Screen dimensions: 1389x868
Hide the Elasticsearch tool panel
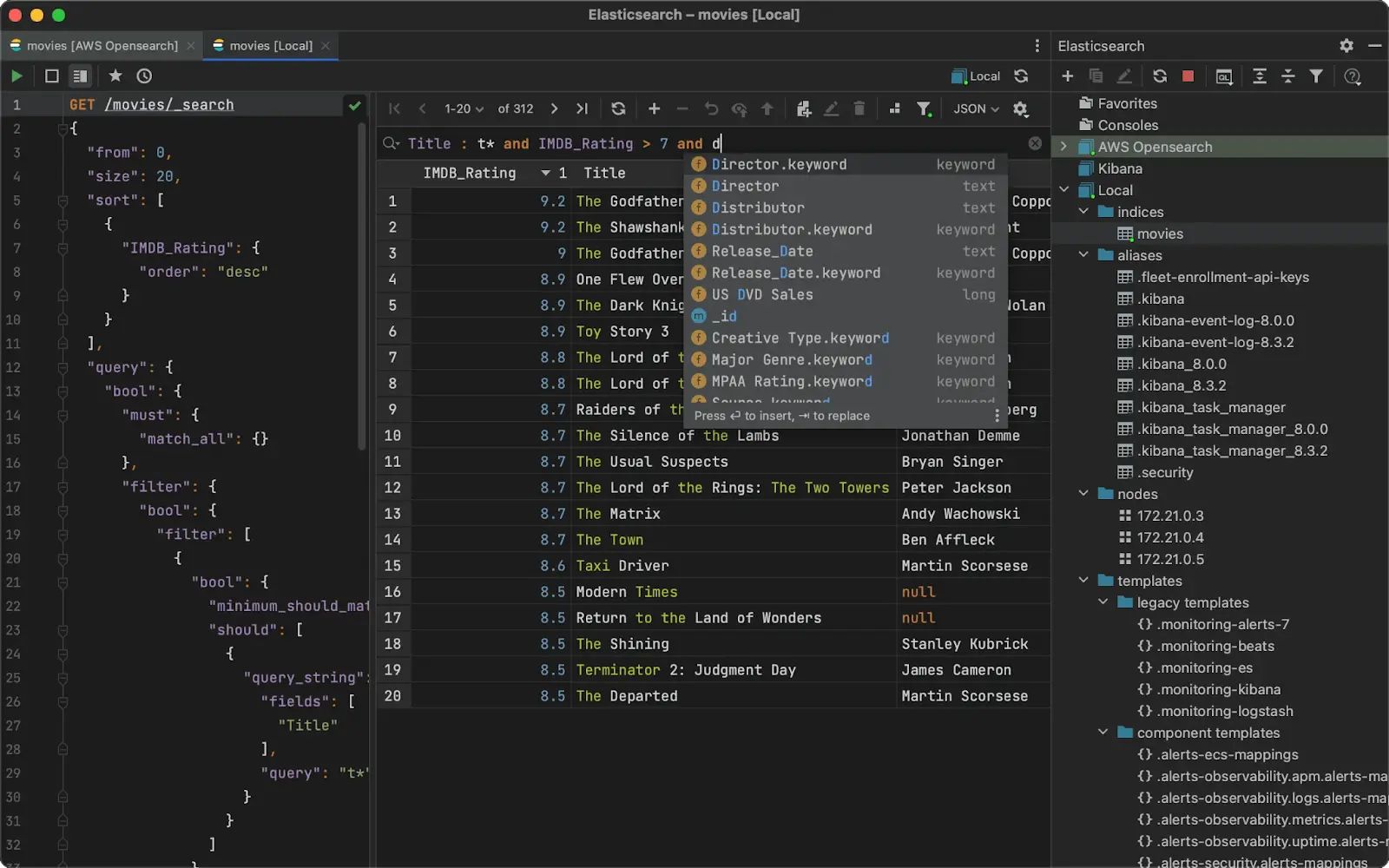point(1374,46)
